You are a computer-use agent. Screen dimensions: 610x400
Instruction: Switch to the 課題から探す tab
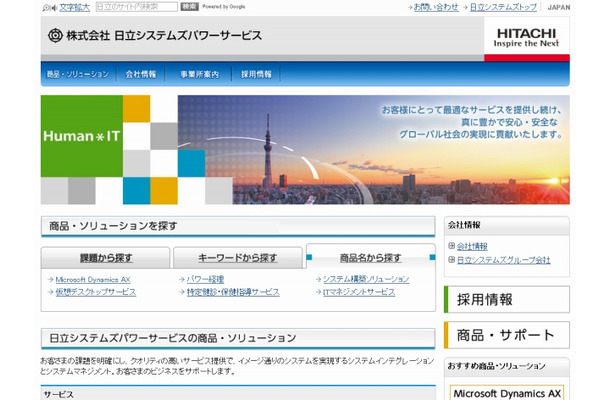[x=105, y=258]
